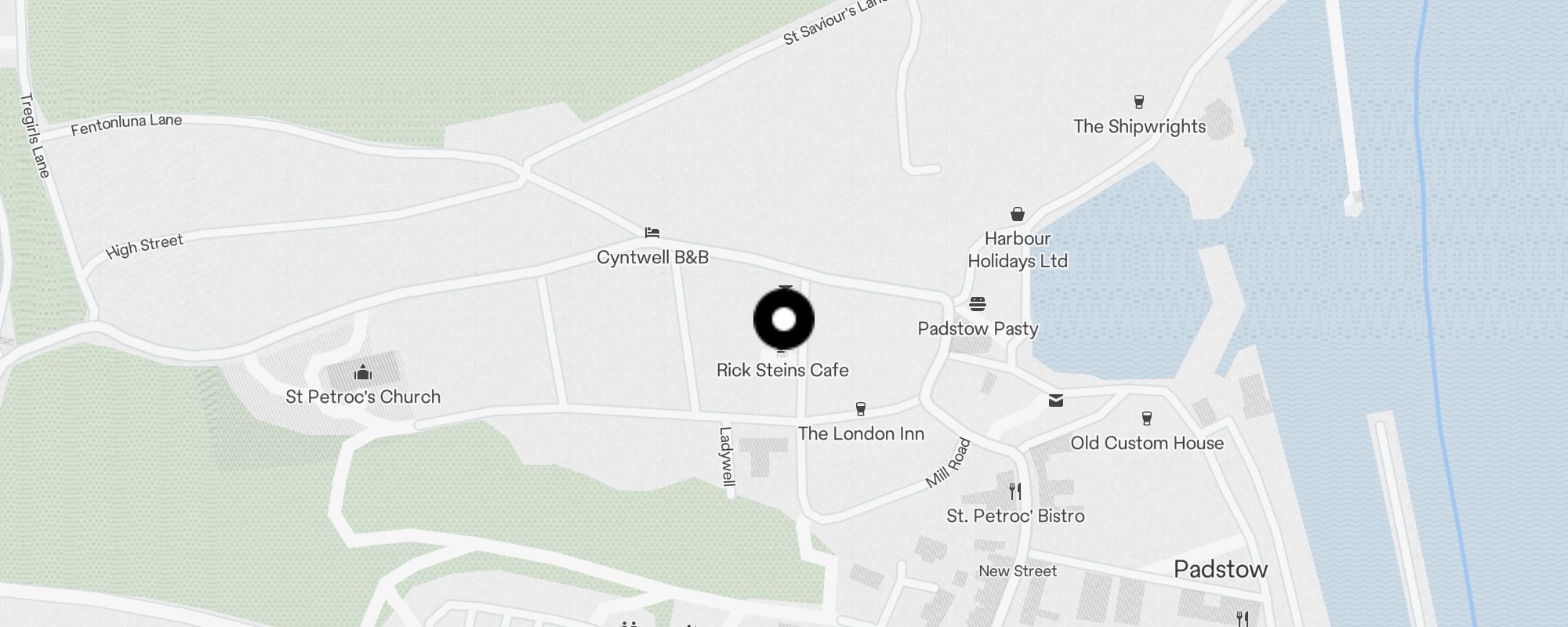Click the pub icon above The London Inn
The image size is (1568, 627).
[860, 408]
